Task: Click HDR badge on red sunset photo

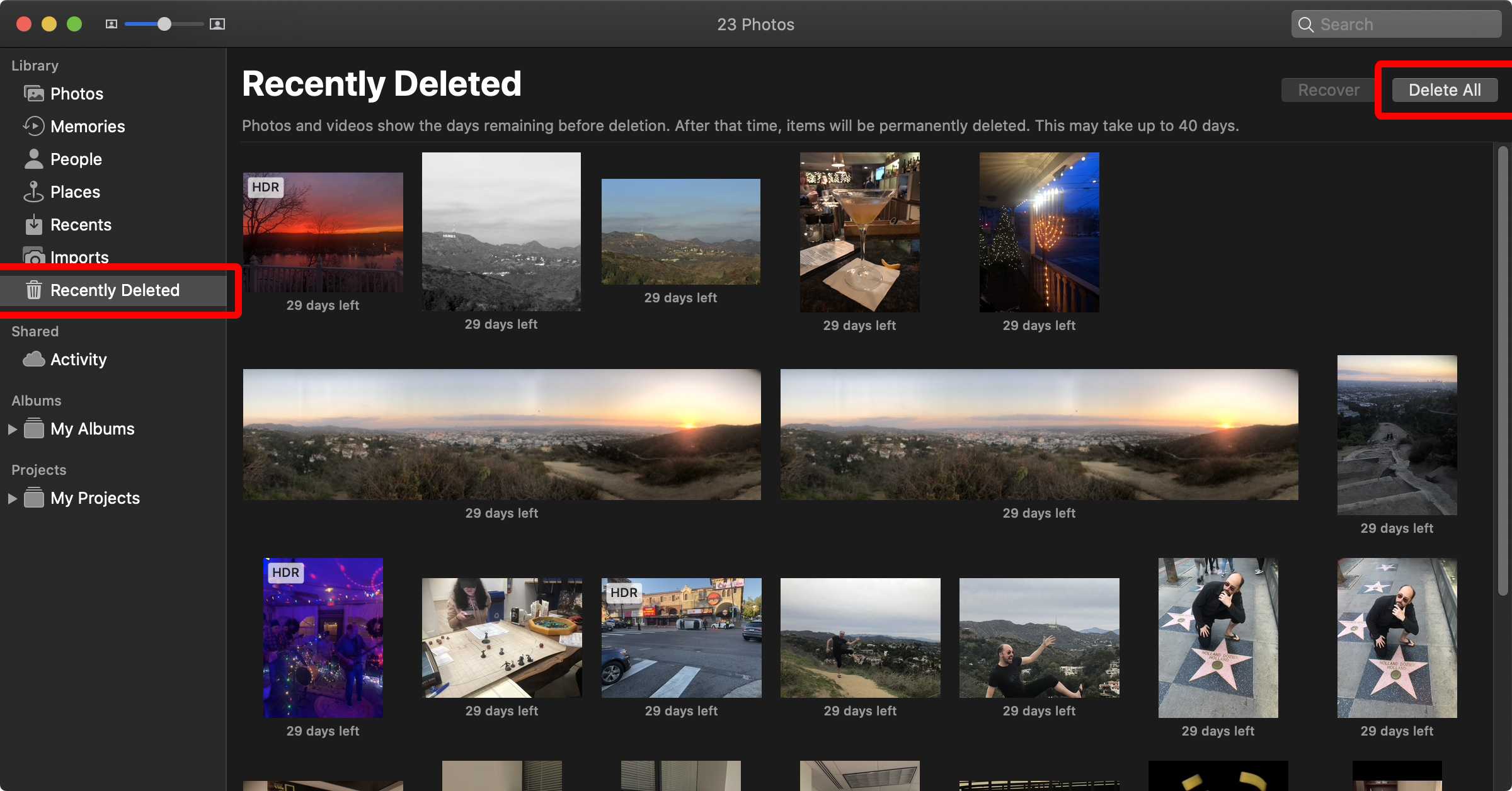Action: tap(265, 187)
